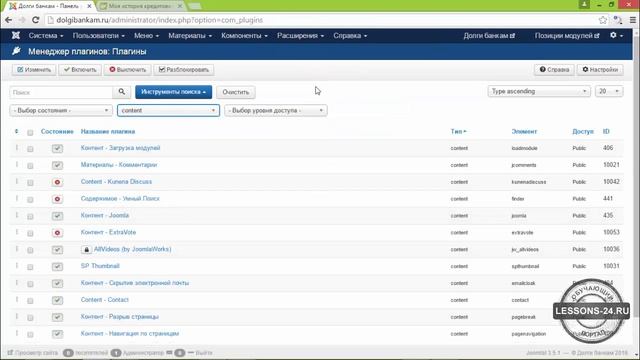Check the box for Контент - Загрузка модулей

30,149
